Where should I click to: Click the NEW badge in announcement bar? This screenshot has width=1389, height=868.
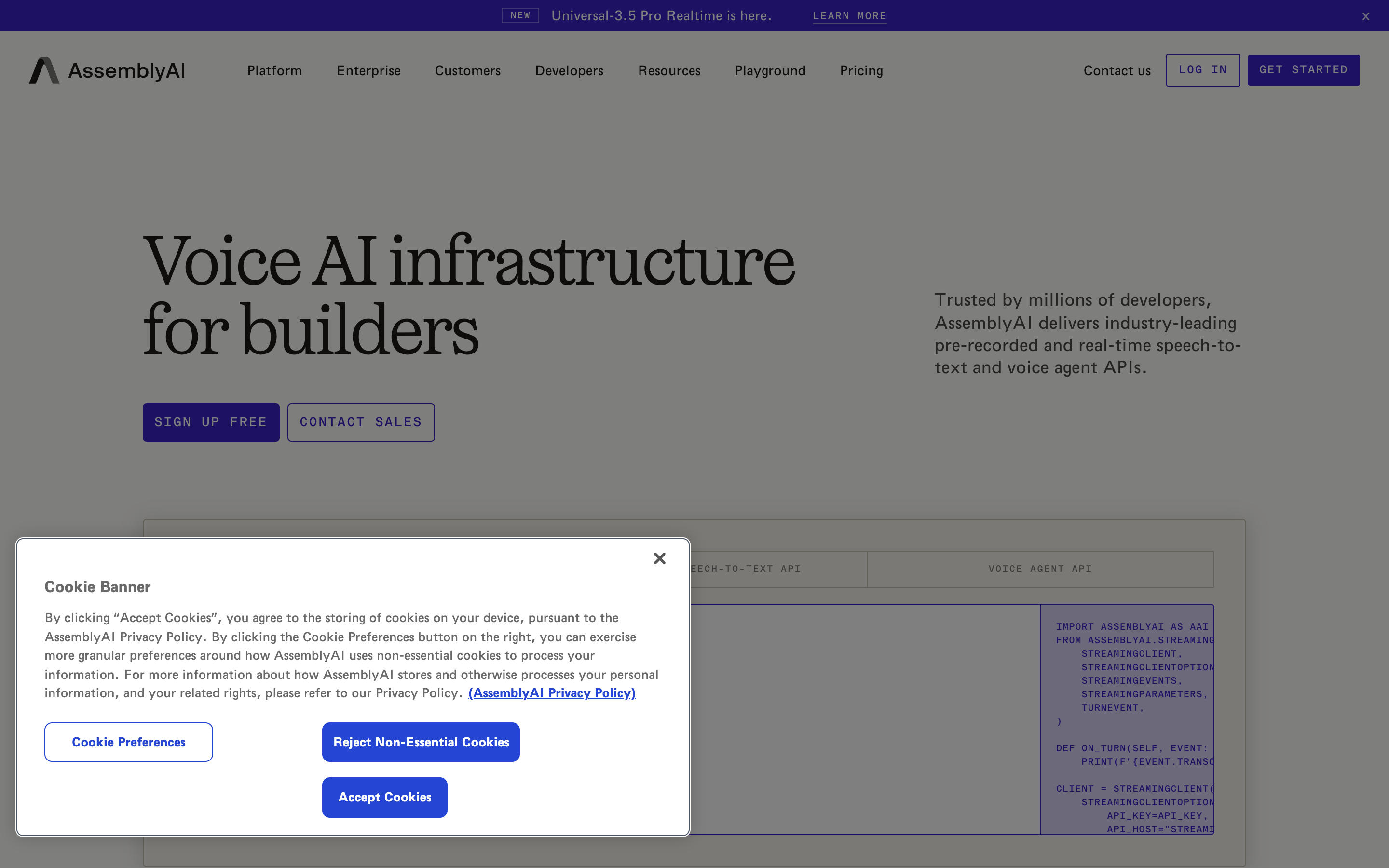click(520, 15)
